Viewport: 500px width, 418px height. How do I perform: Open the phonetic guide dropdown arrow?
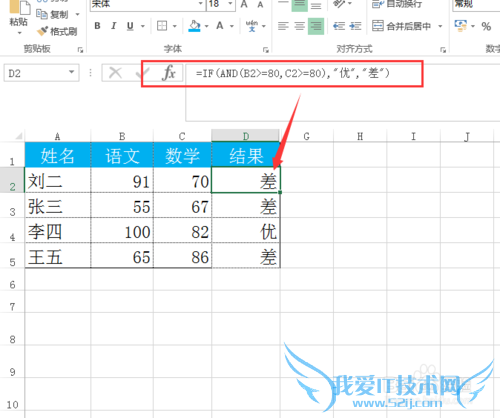(x=264, y=26)
